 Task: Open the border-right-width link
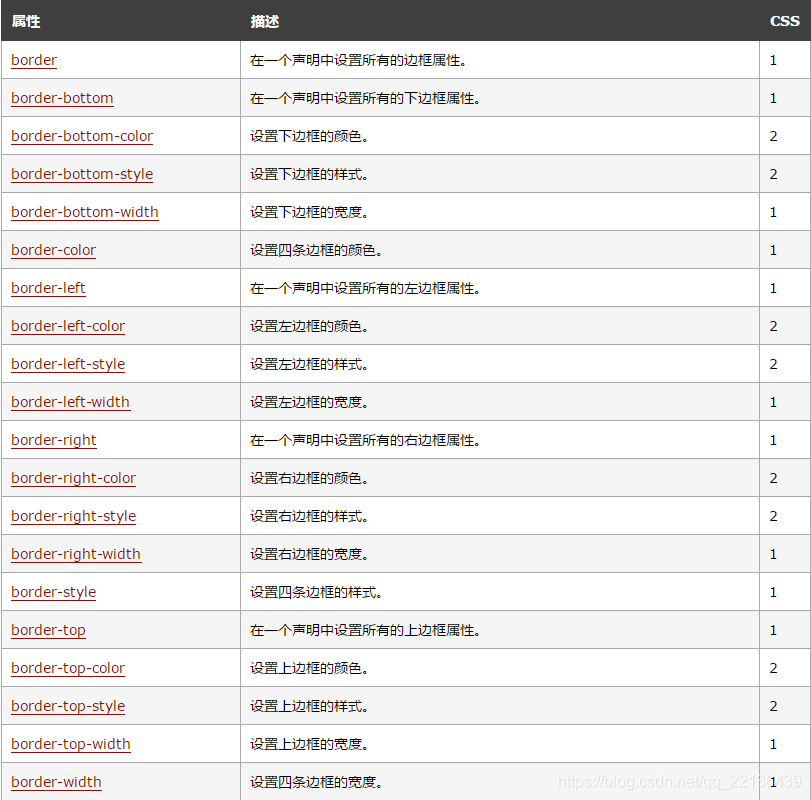pyautogui.click(x=76, y=554)
